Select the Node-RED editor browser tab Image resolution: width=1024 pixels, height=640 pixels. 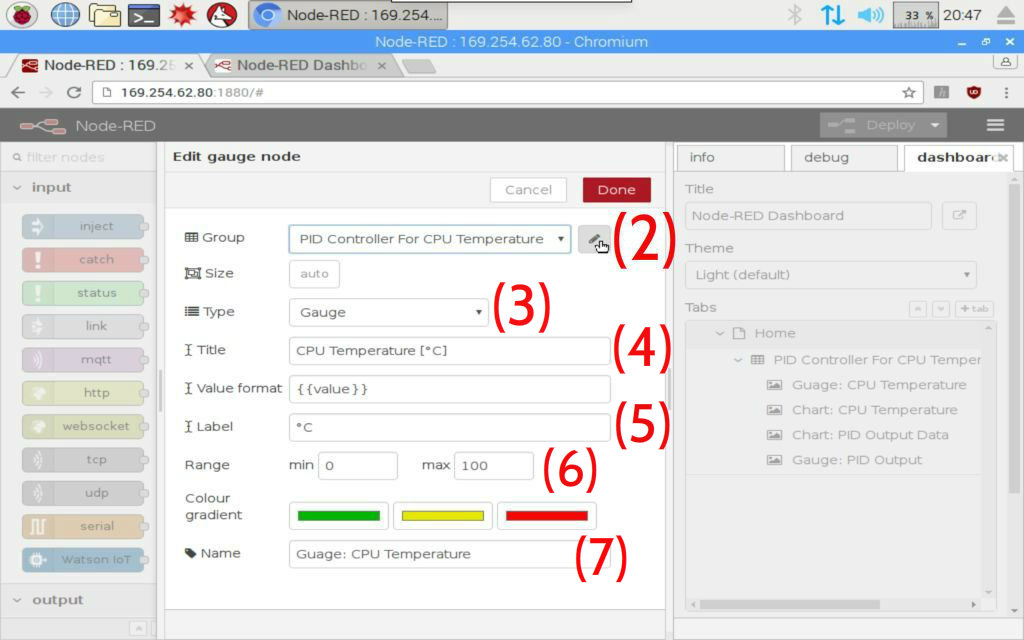click(x=108, y=65)
